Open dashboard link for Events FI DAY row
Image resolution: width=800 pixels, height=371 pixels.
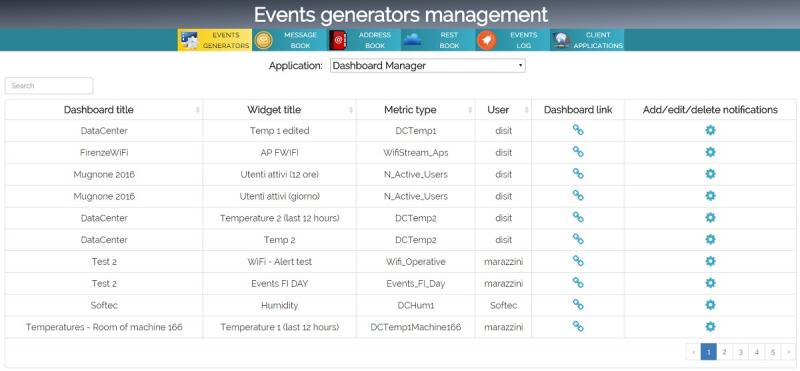578,283
